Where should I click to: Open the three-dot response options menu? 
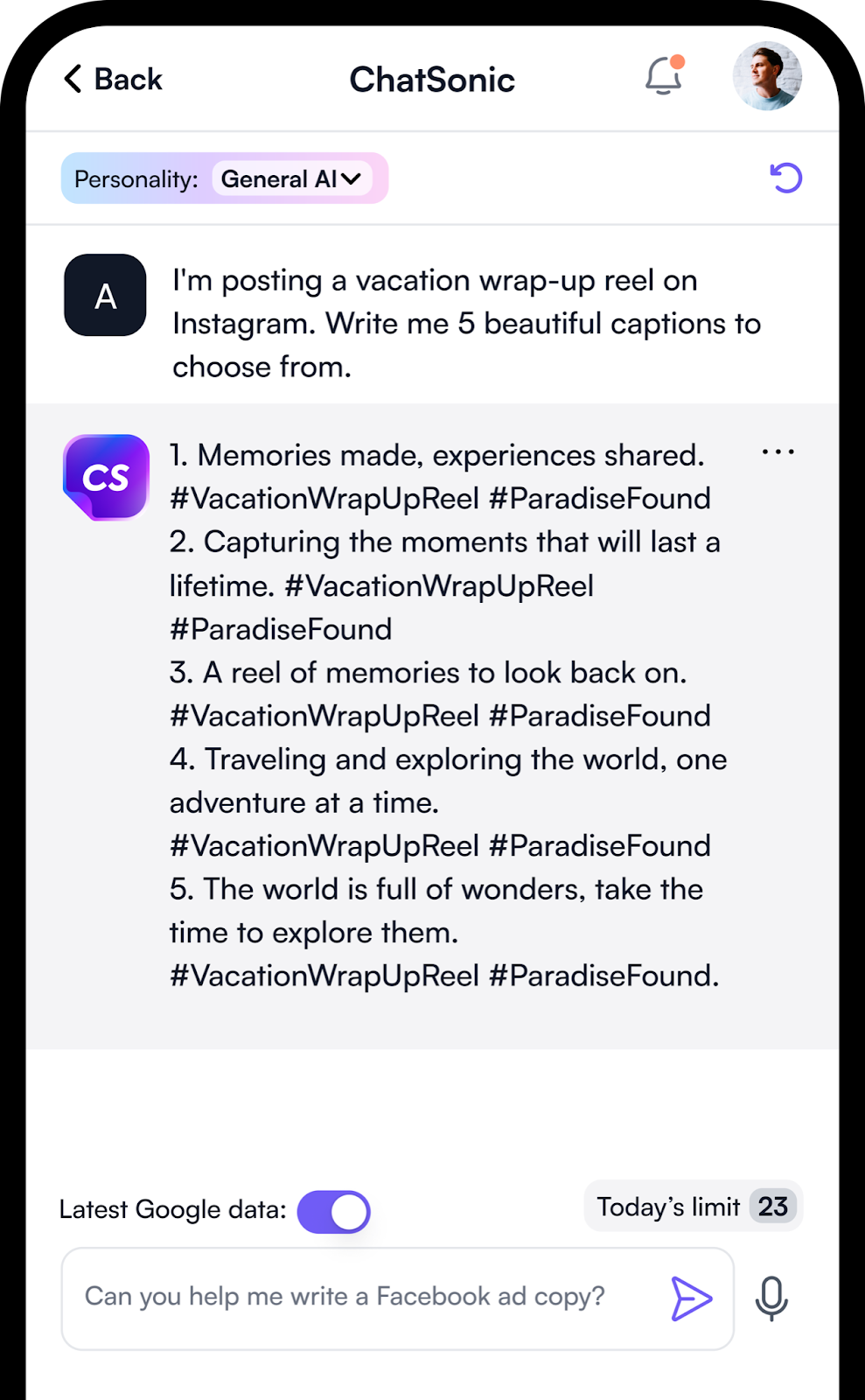tap(778, 452)
